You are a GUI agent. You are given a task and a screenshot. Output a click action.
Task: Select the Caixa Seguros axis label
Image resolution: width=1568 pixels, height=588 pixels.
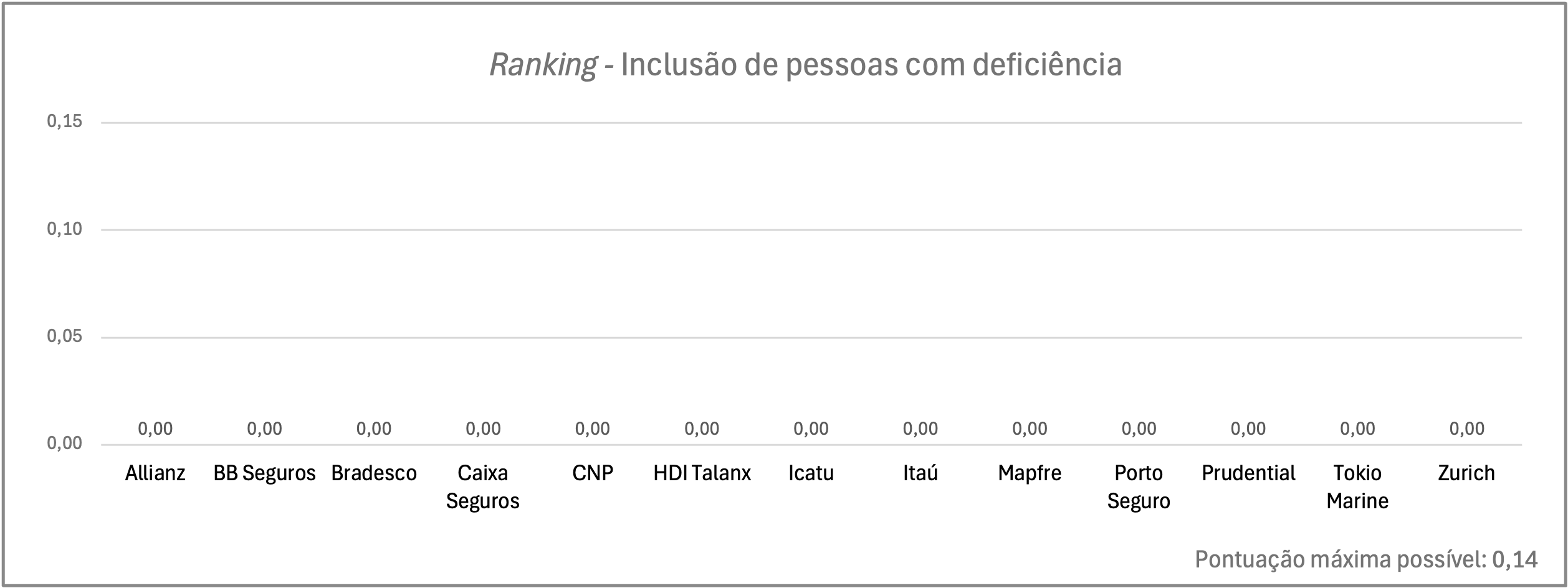click(x=483, y=487)
